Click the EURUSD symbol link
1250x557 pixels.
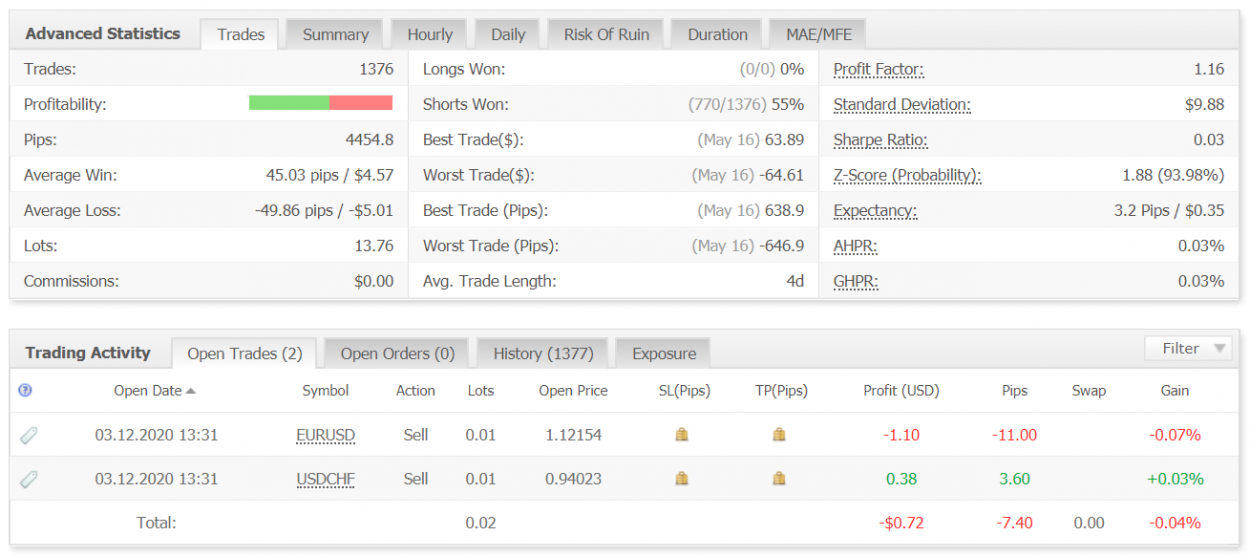pyautogui.click(x=326, y=435)
